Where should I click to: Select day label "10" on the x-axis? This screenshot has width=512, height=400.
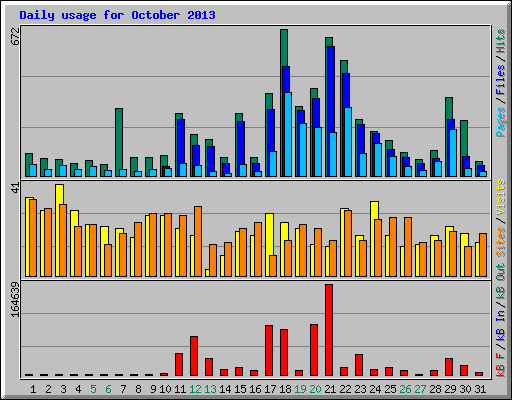point(165,389)
